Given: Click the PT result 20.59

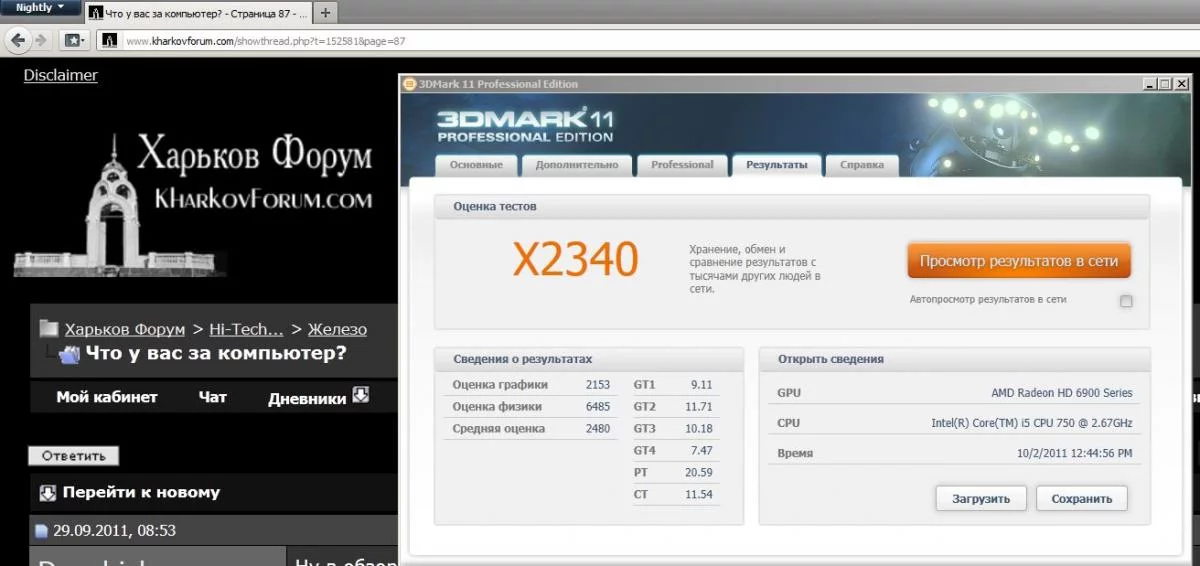Looking at the screenshot, I should (699, 473).
